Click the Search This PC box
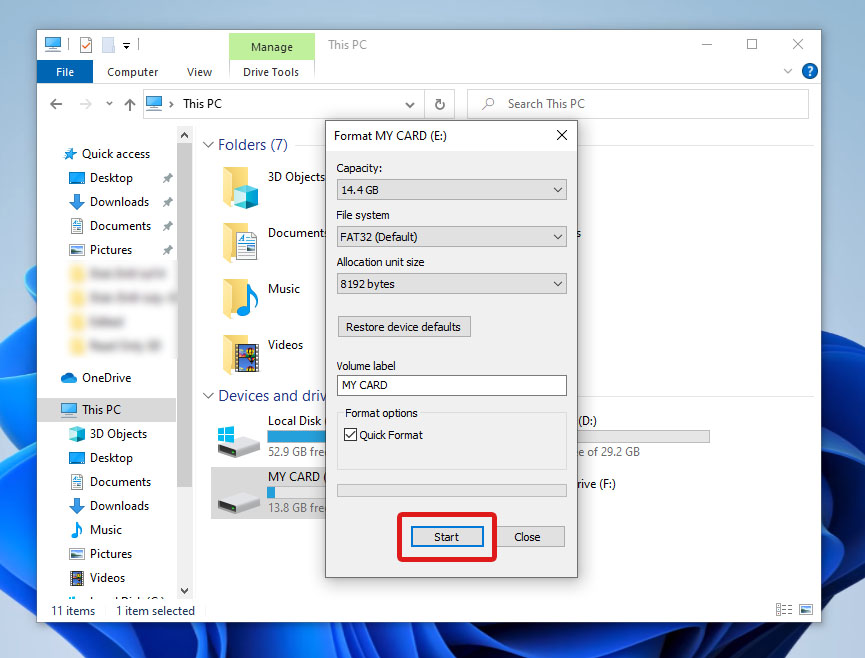The width and height of the screenshot is (865, 658). (638, 104)
